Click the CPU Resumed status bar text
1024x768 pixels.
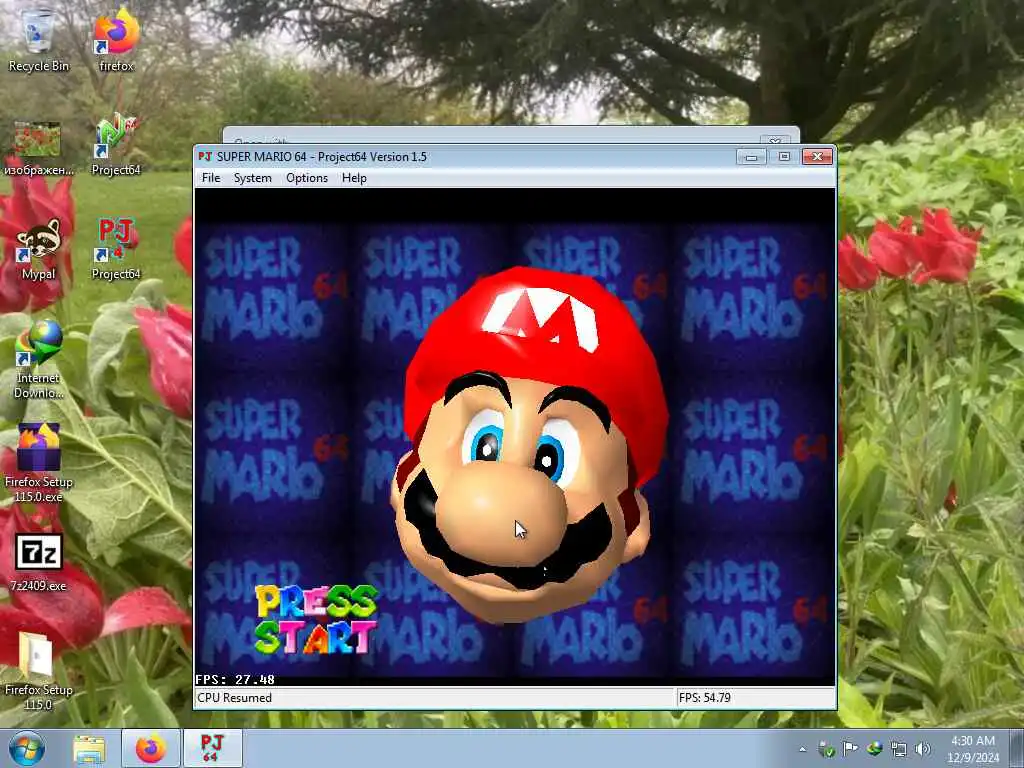[x=234, y=697]
